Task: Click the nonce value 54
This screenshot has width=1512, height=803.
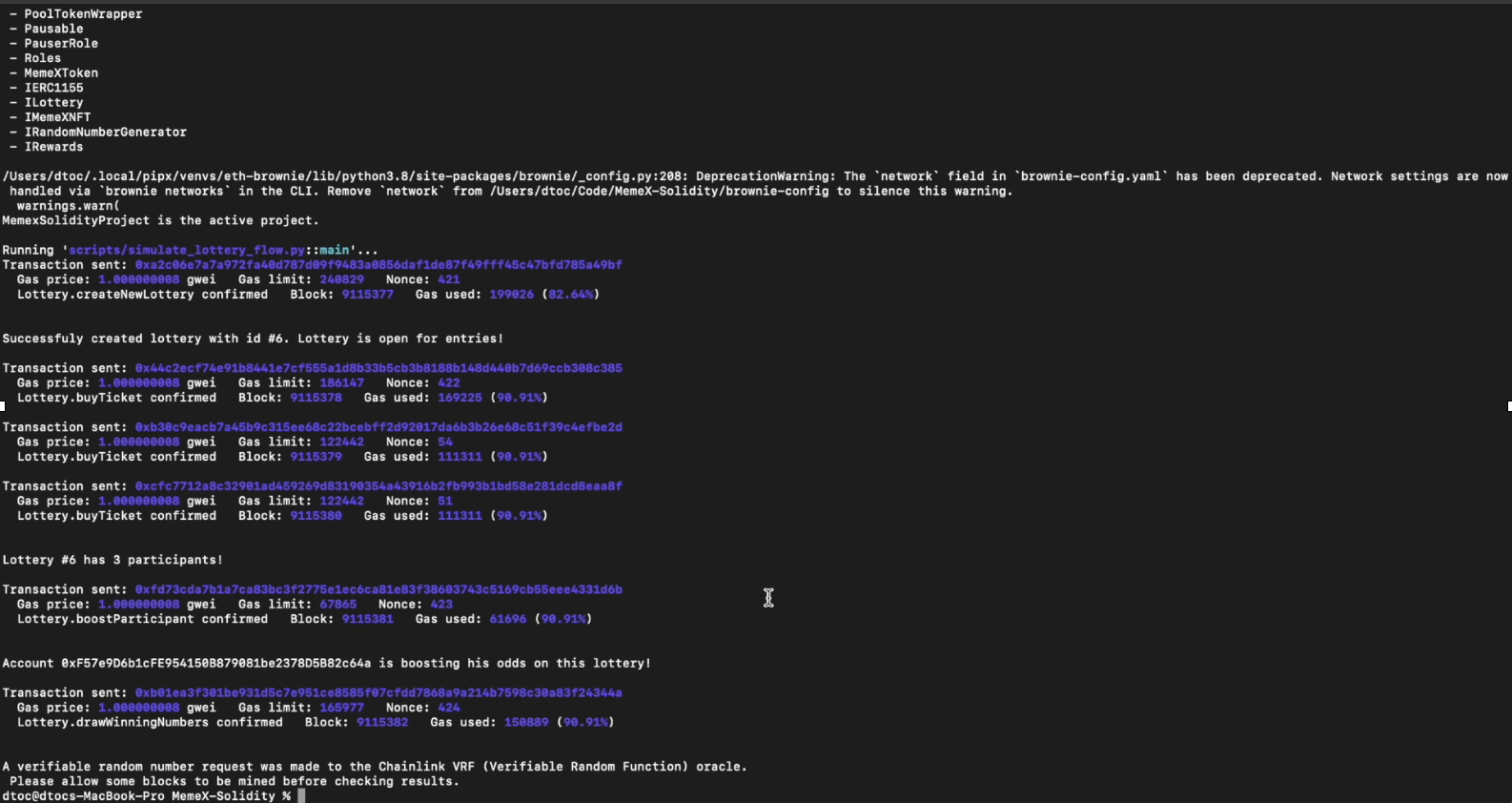Action: [445, 443]
